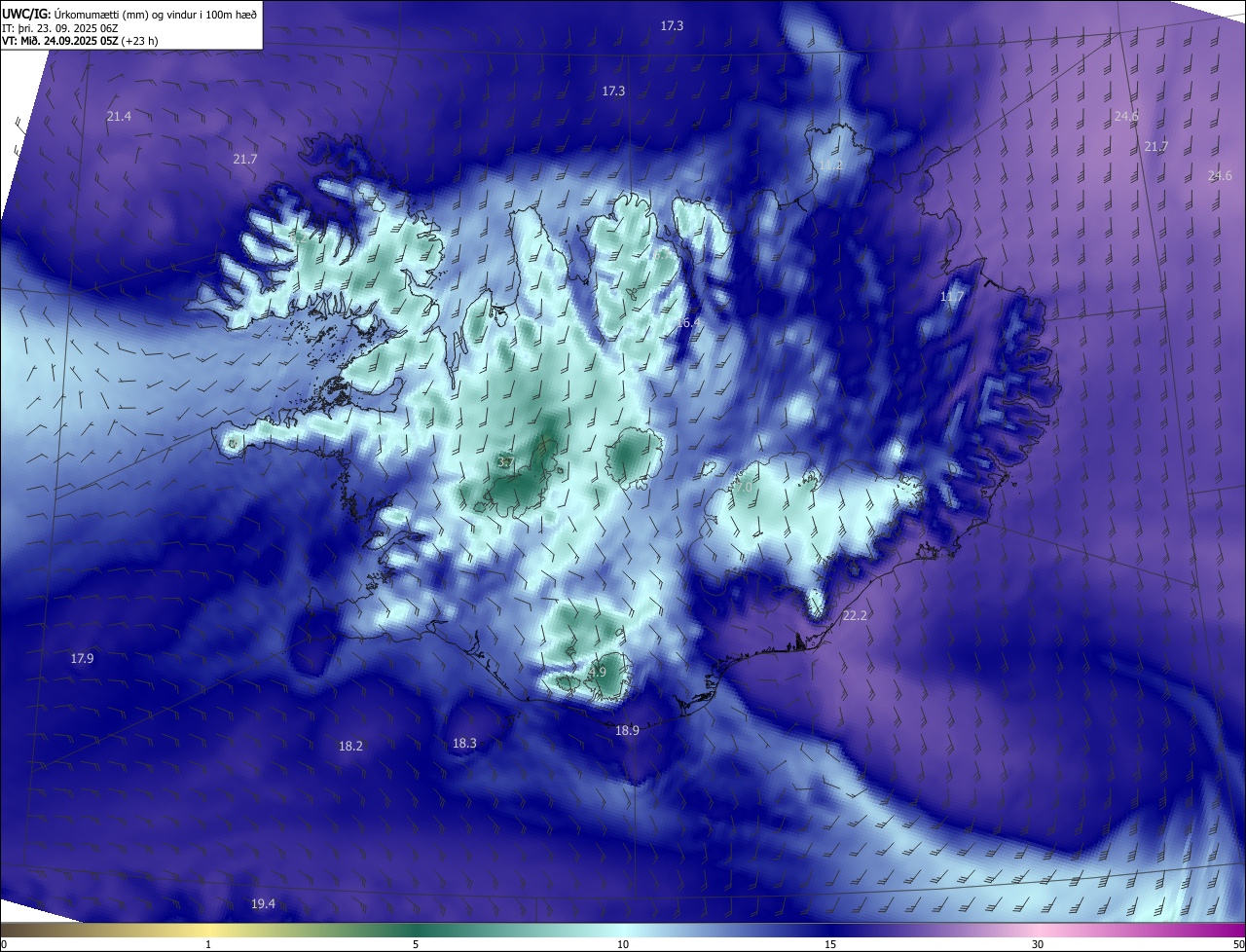Screen dimensions: 1246x952
Task: Click the colour scale tick label 10
Action: [623, 944]
